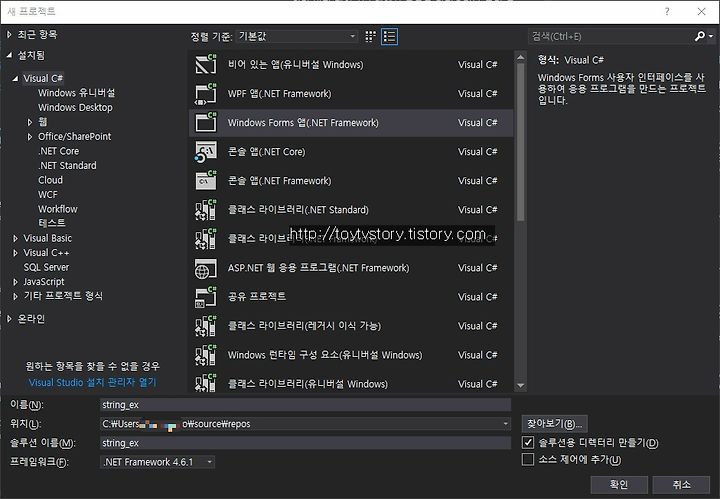Viewport: 720px width, 499px height.
Task: Collapse the installed section
Action: [9, 55]
